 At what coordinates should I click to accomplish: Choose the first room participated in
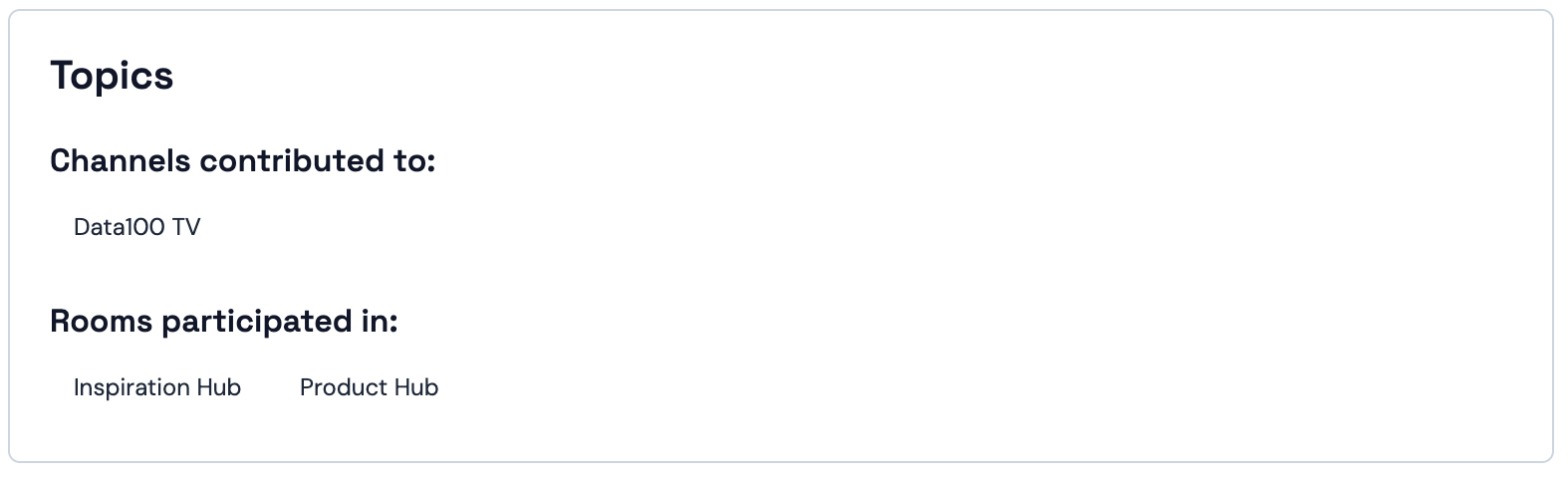(x=157, y=387)
